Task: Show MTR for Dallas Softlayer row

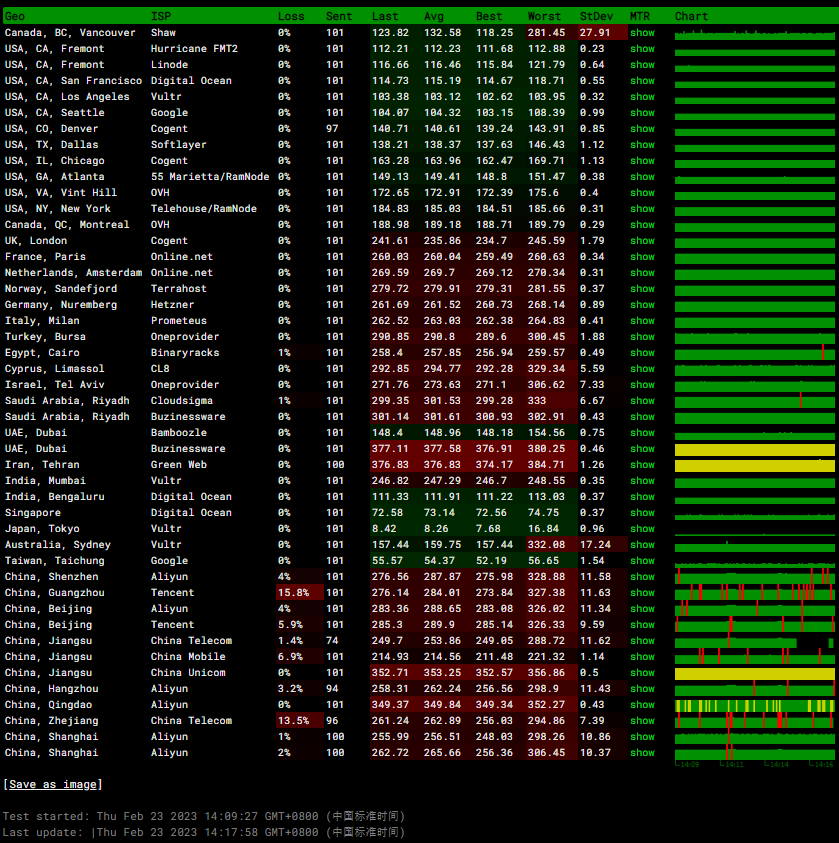Action: (642, 145)
